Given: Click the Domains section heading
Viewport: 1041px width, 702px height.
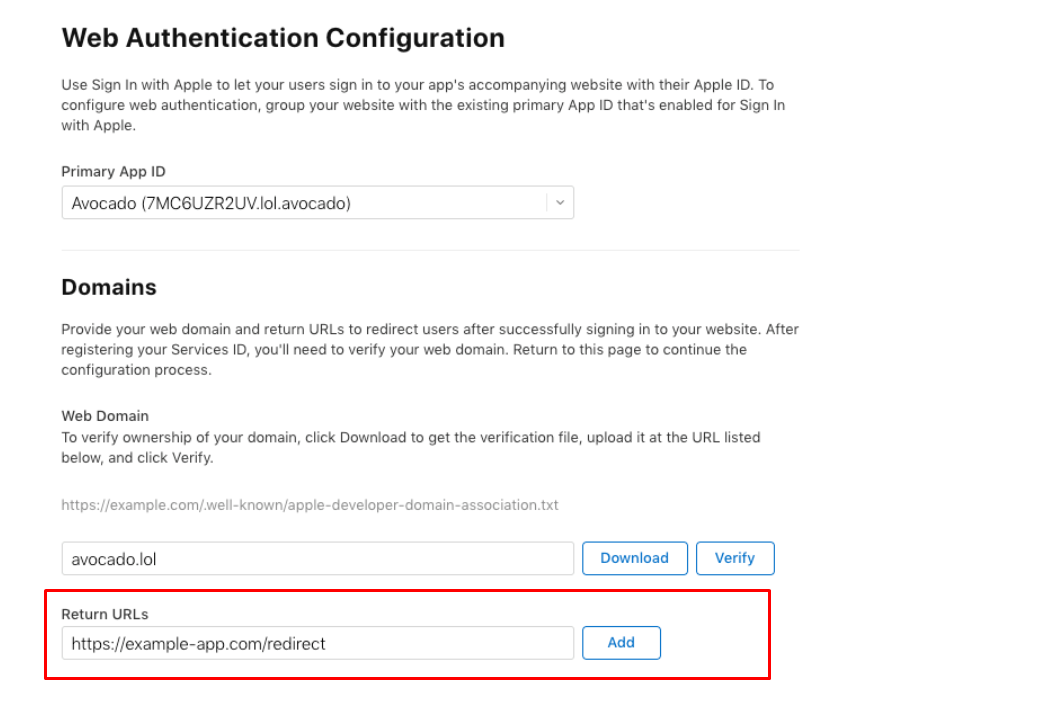Looking at the screenshot, I should coord(109,287).
